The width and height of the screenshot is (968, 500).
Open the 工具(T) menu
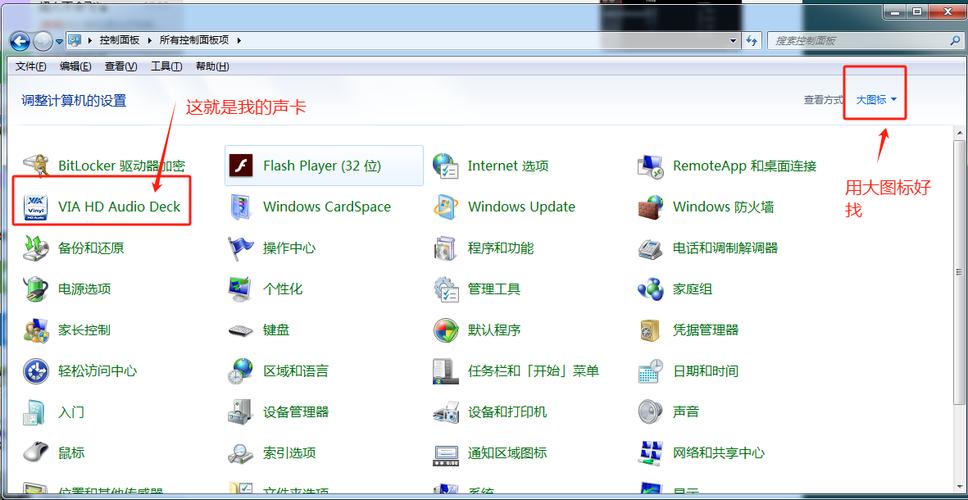166,66
